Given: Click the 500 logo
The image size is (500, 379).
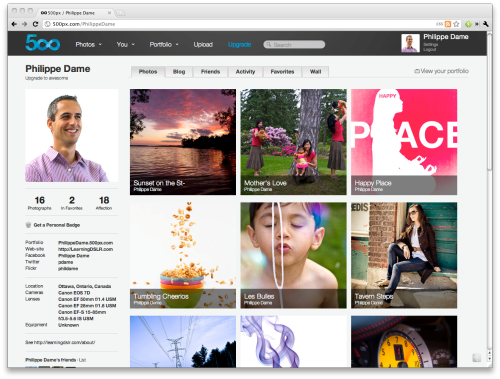Looking at the screenshot, I should click(x=43, y=43).
